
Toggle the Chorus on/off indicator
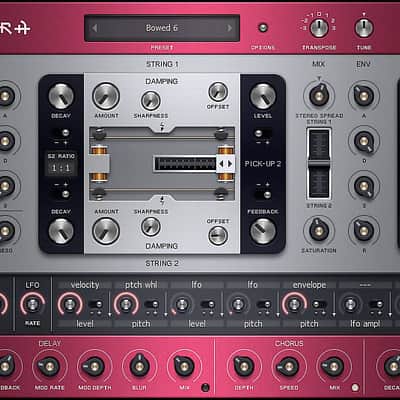(x=355, y=388)
